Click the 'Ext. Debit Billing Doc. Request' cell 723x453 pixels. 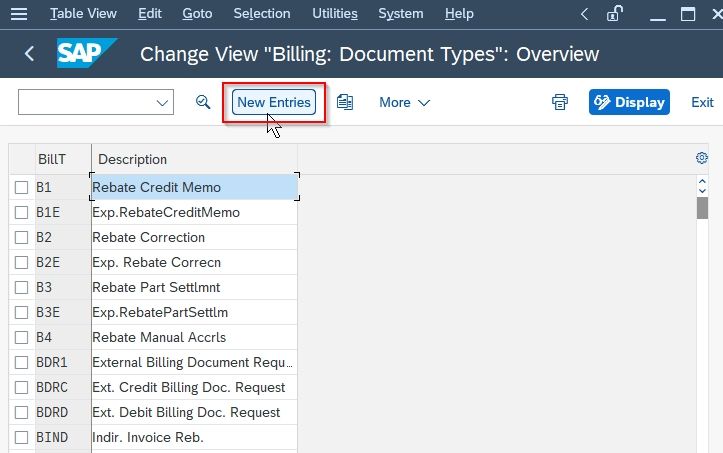pyautogui.click(x=194, y=412)
